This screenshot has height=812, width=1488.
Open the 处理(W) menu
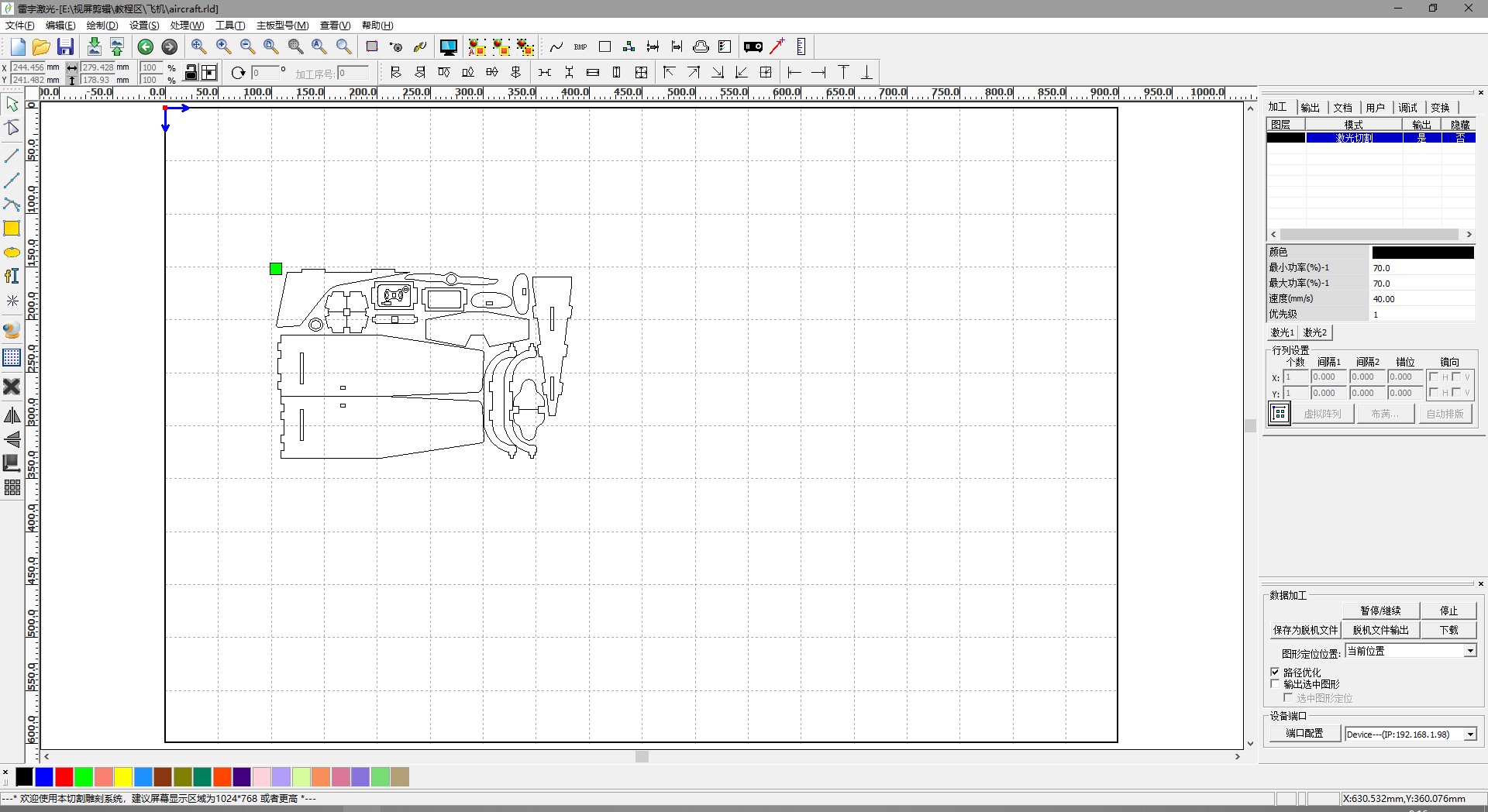(187, 26)
